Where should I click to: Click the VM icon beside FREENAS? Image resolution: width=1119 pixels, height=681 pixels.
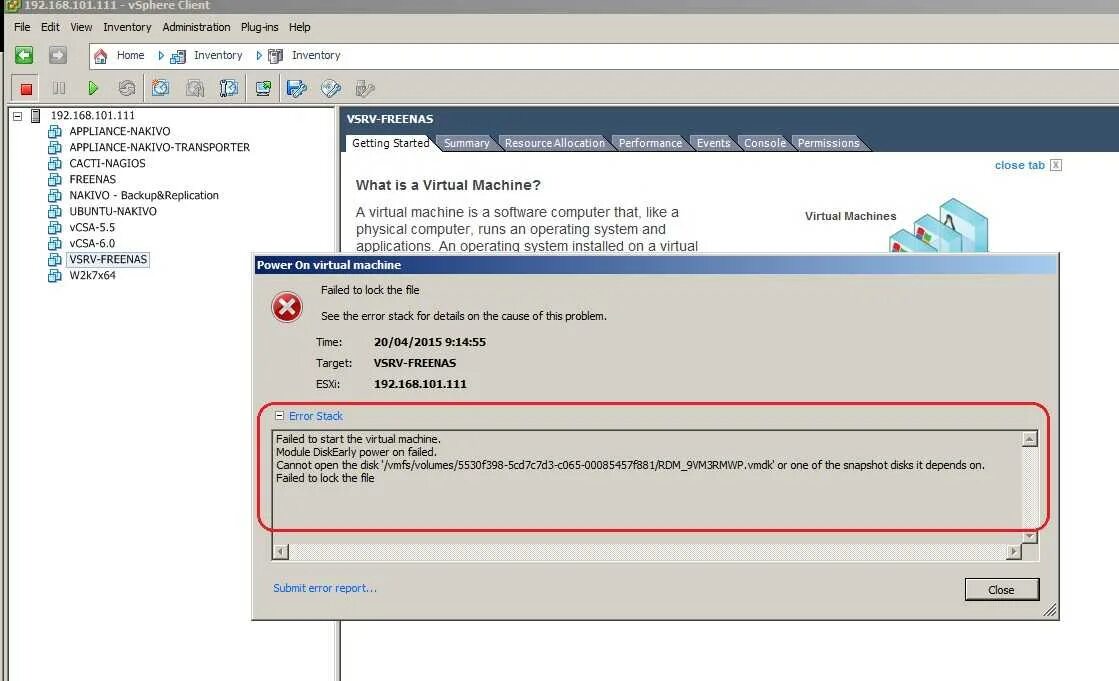[55, 179]
